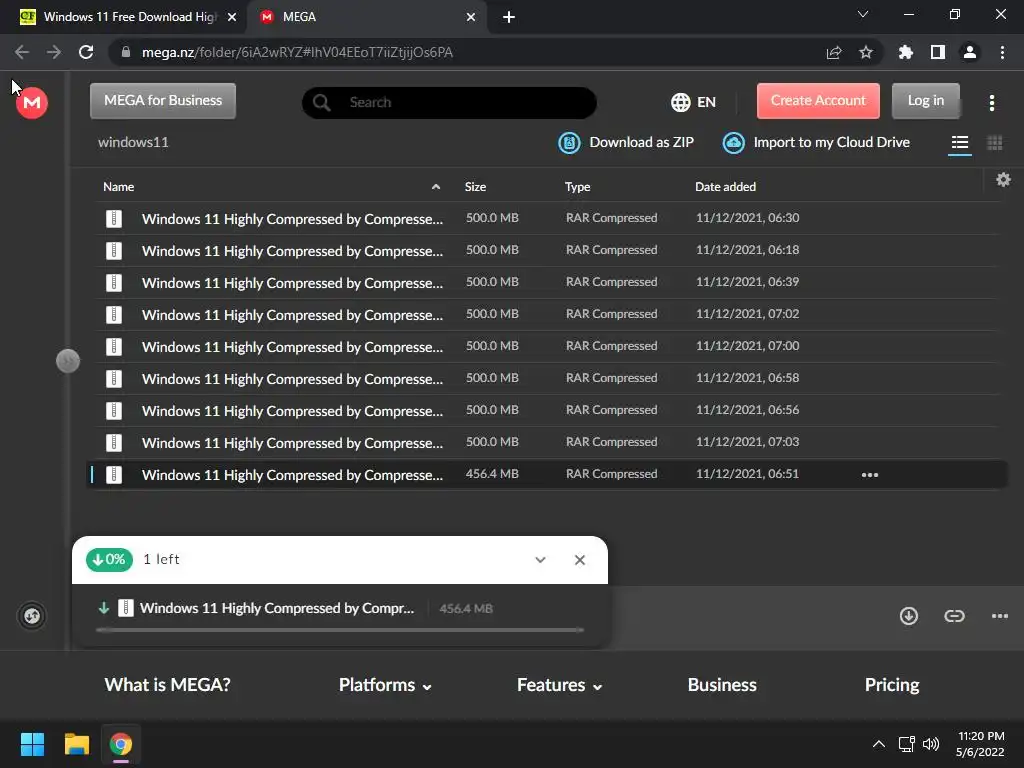Select the file added at 06:58
The height and width of the screenshot is (768, 1024).
547,378
